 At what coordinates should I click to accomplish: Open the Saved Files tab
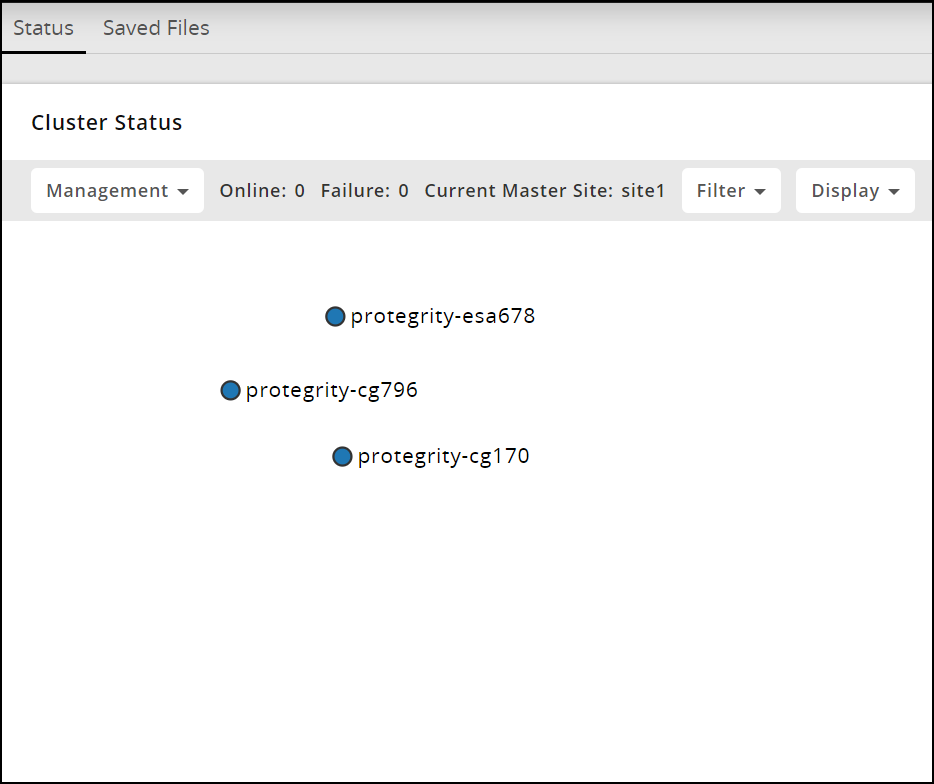pos(156,28)
